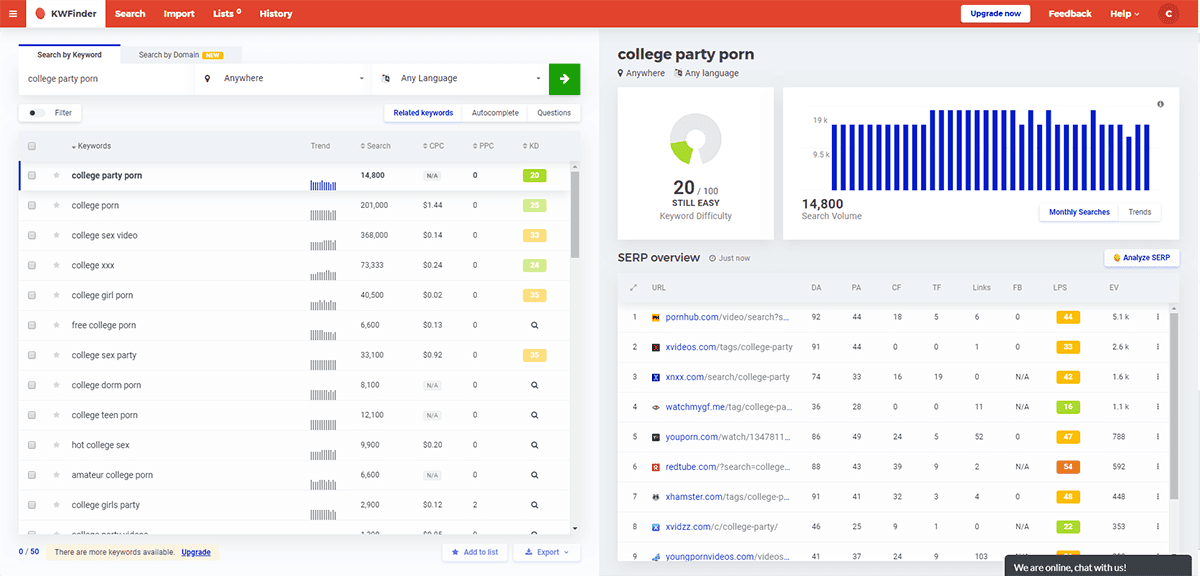Click the language icon in the search bar
Image resolution: width=1200 pixels, height=576 pixels.
(x=386, y=78)
